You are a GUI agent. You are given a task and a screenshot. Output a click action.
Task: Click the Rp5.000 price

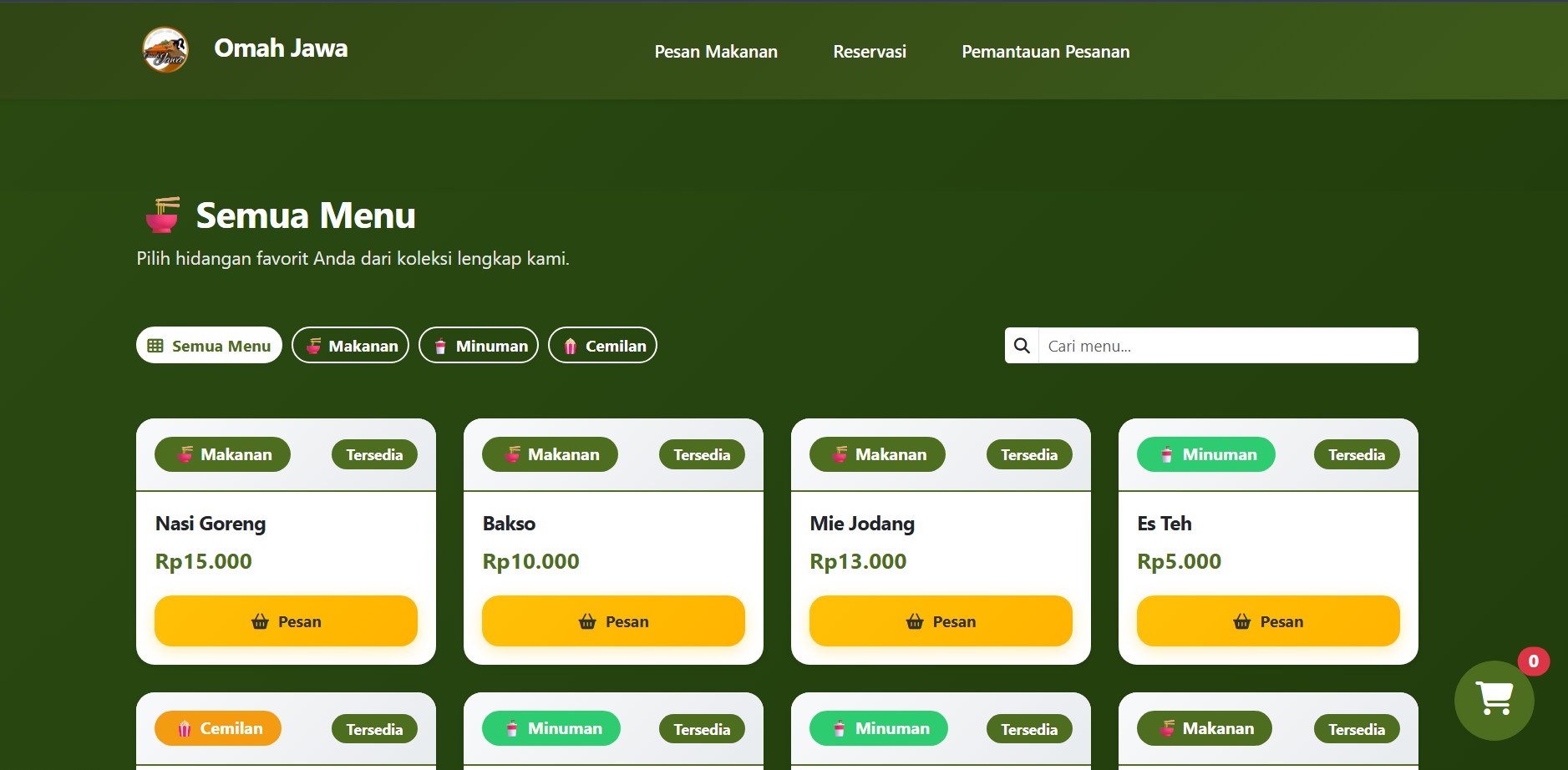pos(1179,561)
